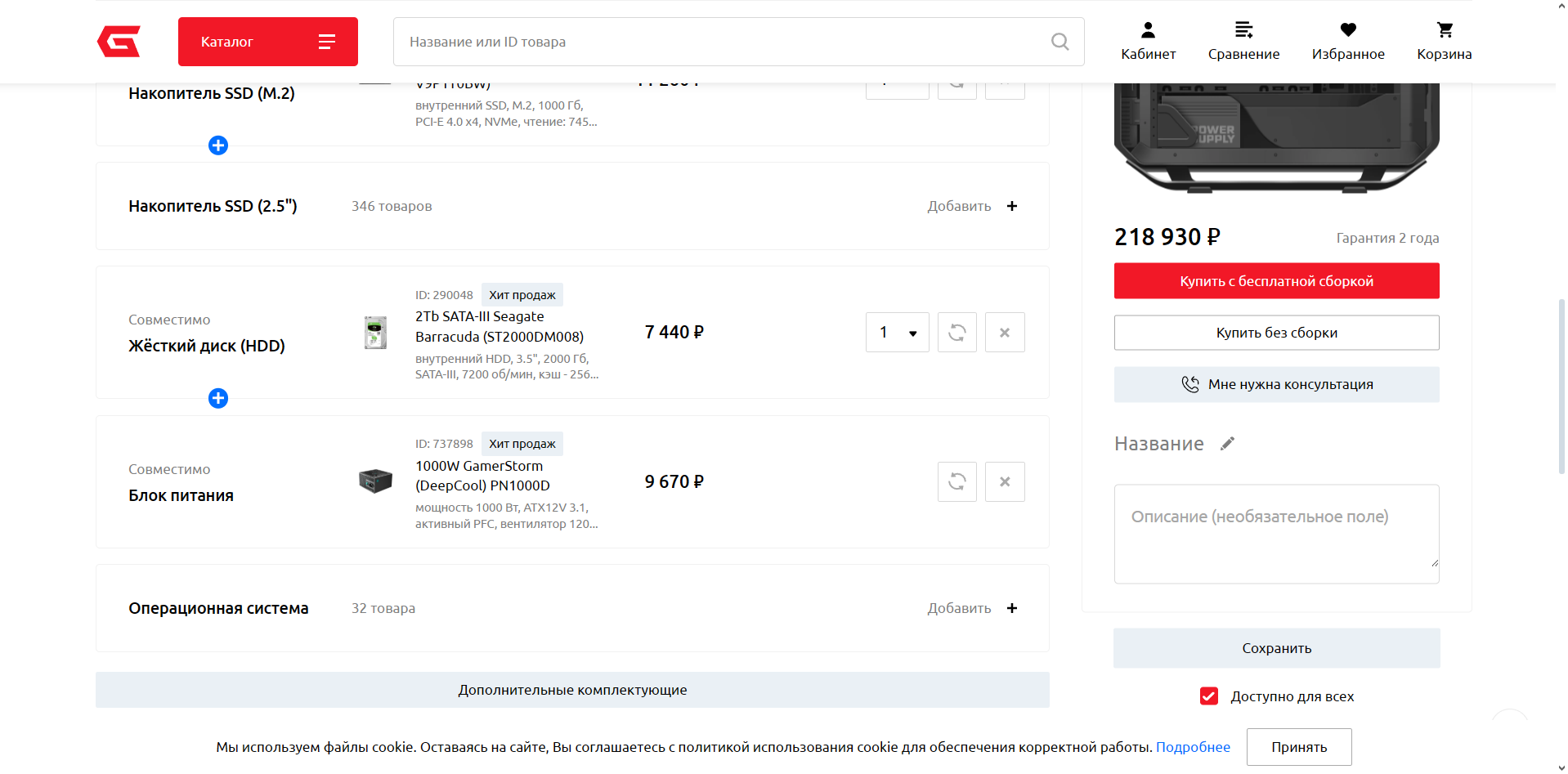Screen dimensions: 1568x774
Task: Open the cookie policy Подробнее link
Action: coord(1193,747)
